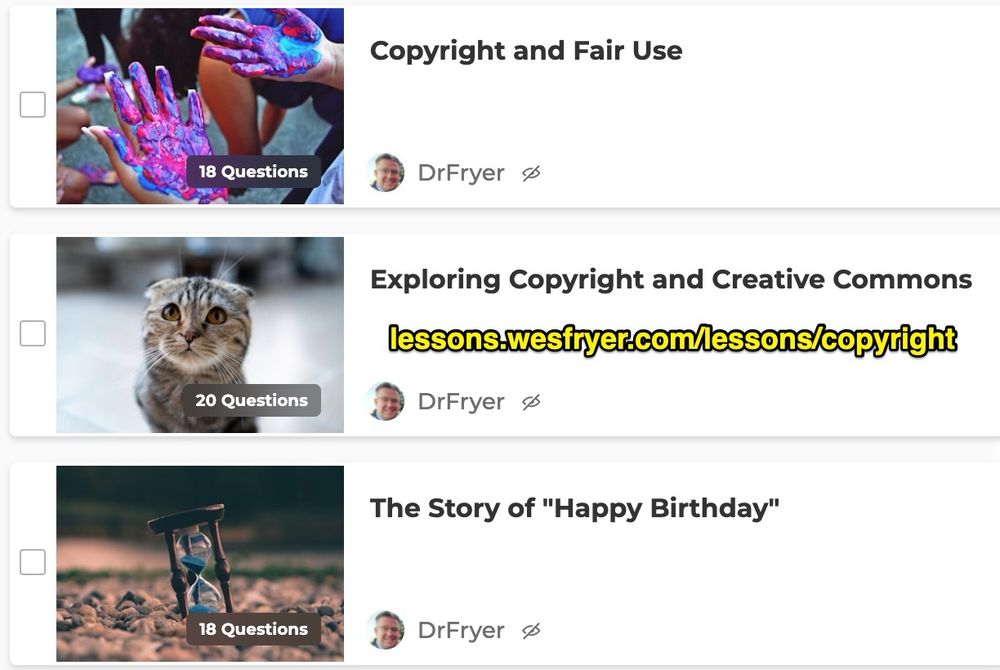
Task: Tick the checkbox for The Story of Happy Birthday
Action: pyautogui.click(x=33, y=562)
